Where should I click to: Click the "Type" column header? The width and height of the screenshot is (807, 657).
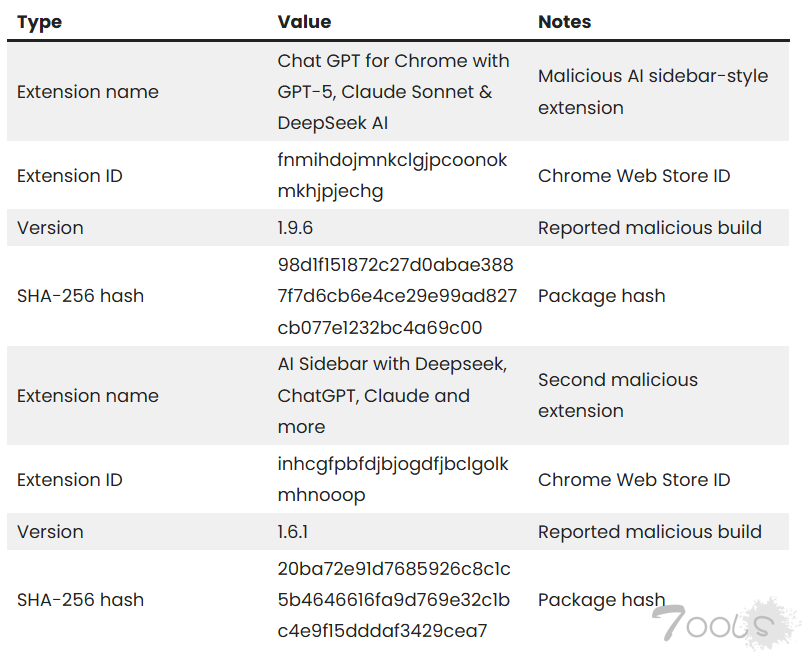tap(39, 22)
